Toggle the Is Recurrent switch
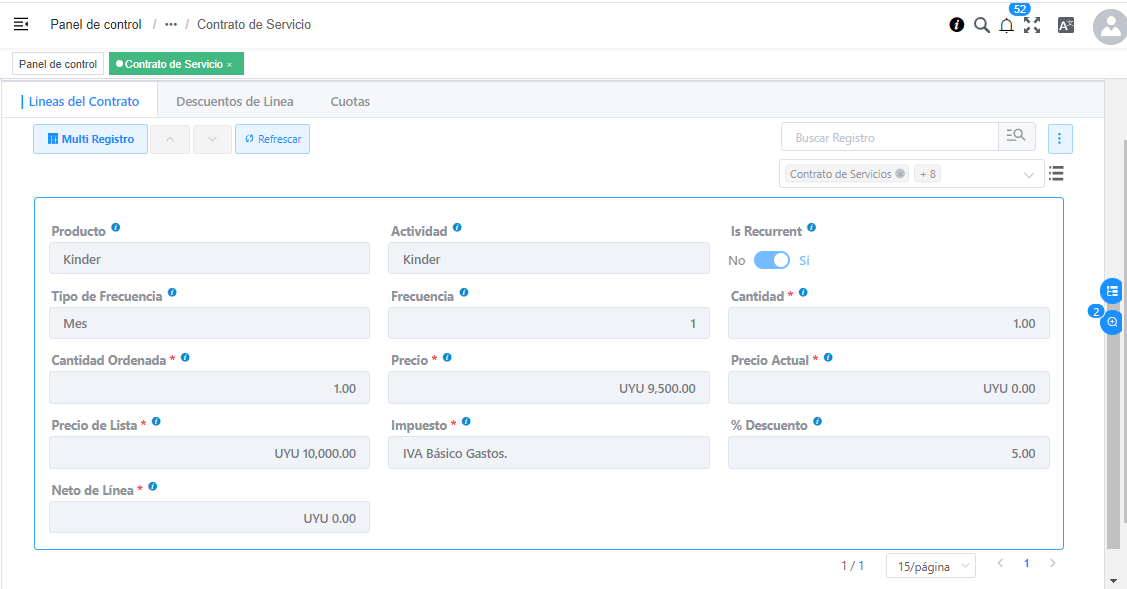 click(x=771, y=260)
